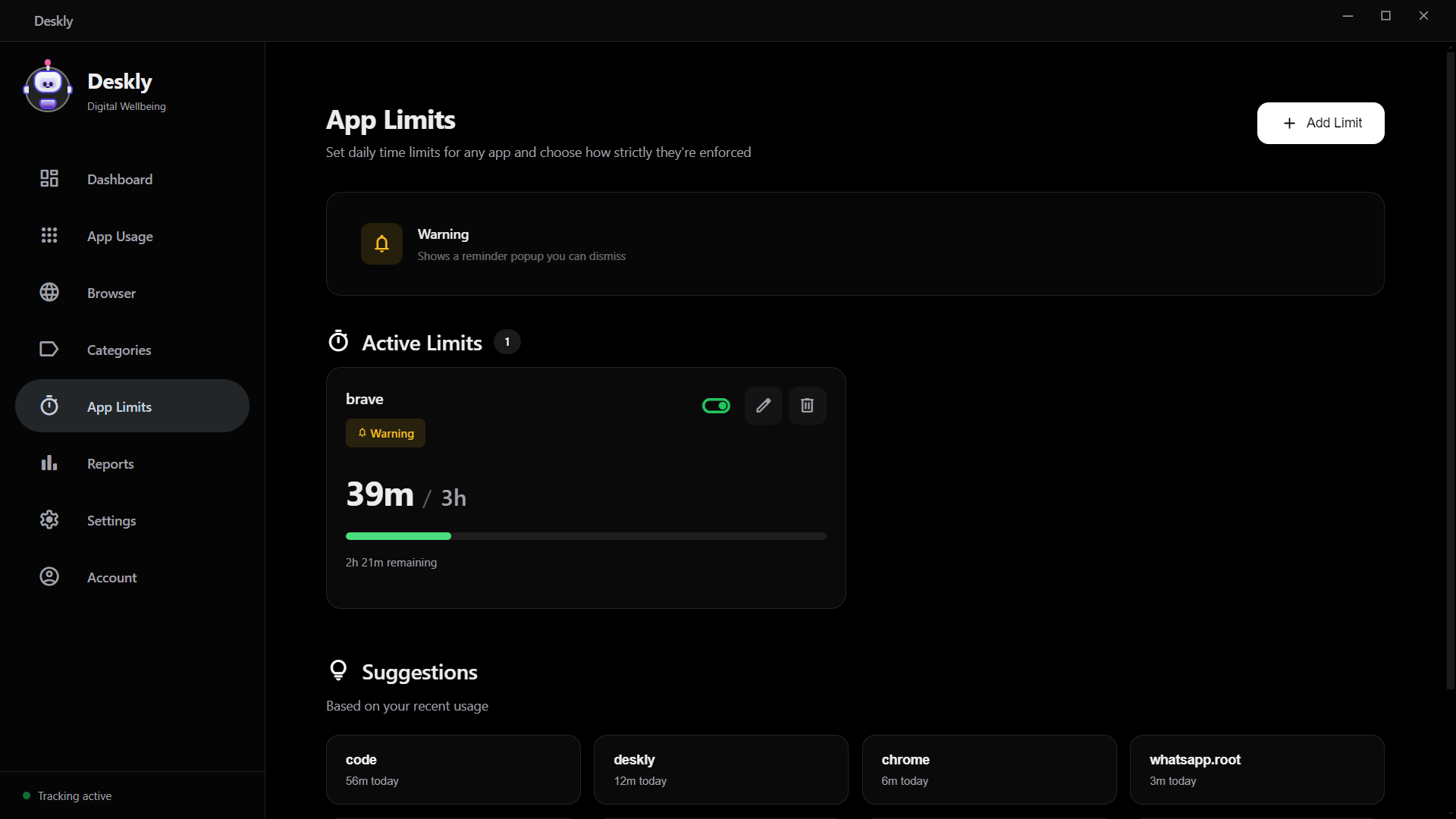Open App Usage via dots icon

49,236
